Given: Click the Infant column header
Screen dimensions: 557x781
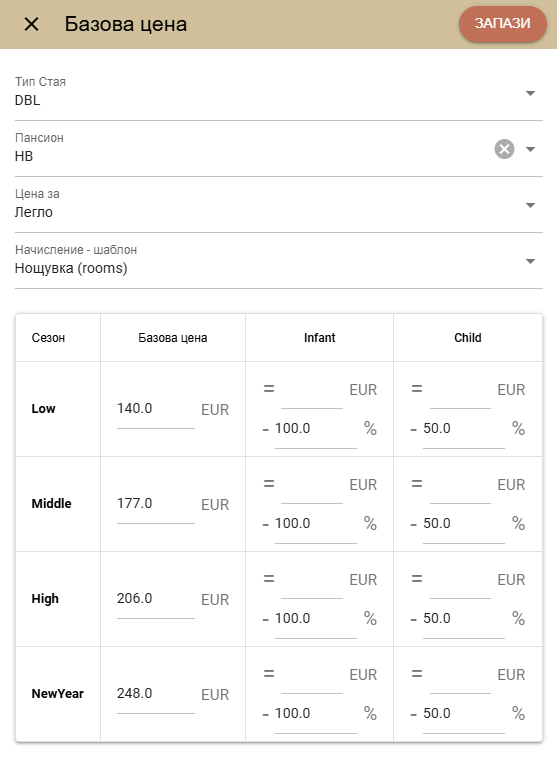Looking at the screenshot, I should [x=319, y=338].
